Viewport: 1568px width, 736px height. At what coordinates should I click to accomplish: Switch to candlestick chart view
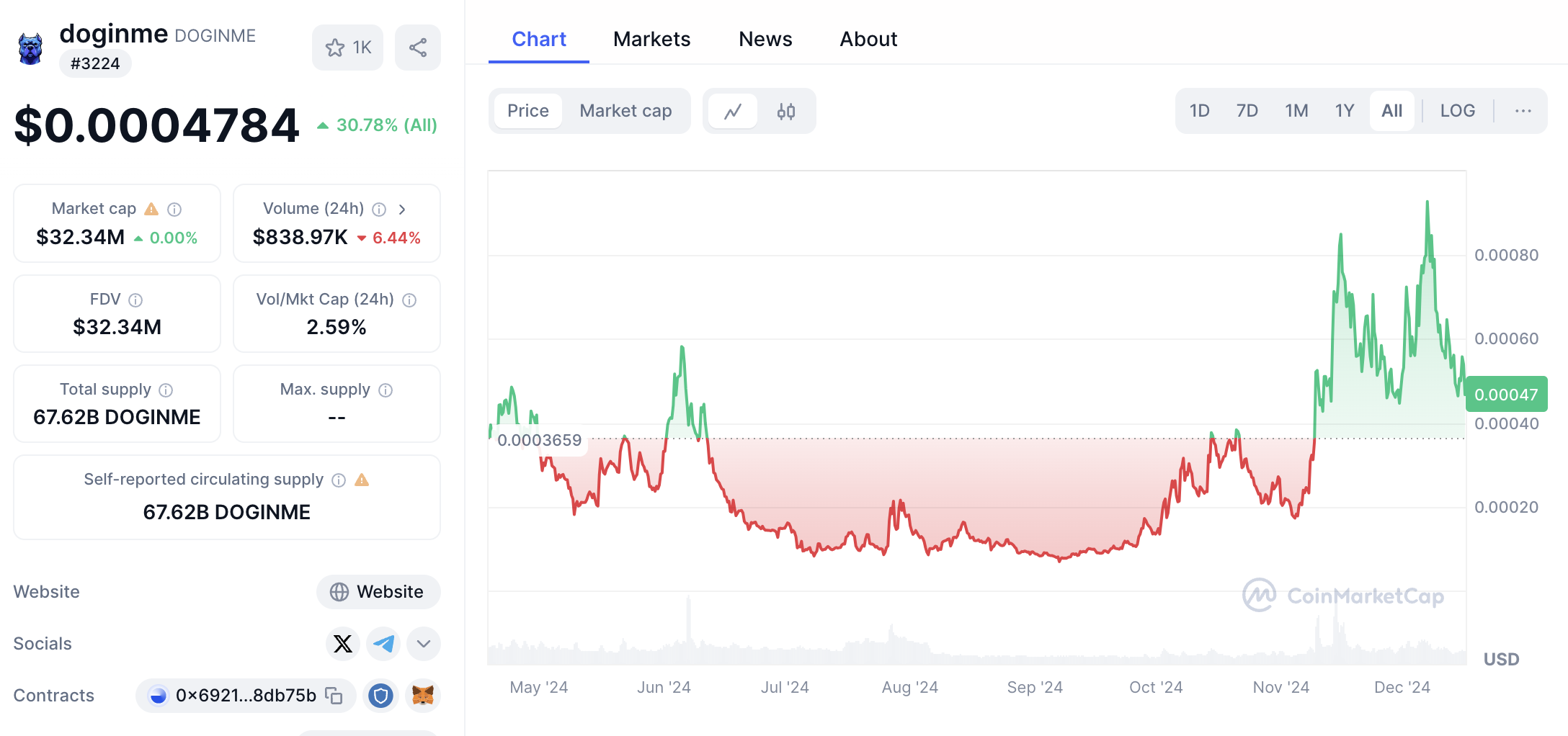click(x=786, y=111)
